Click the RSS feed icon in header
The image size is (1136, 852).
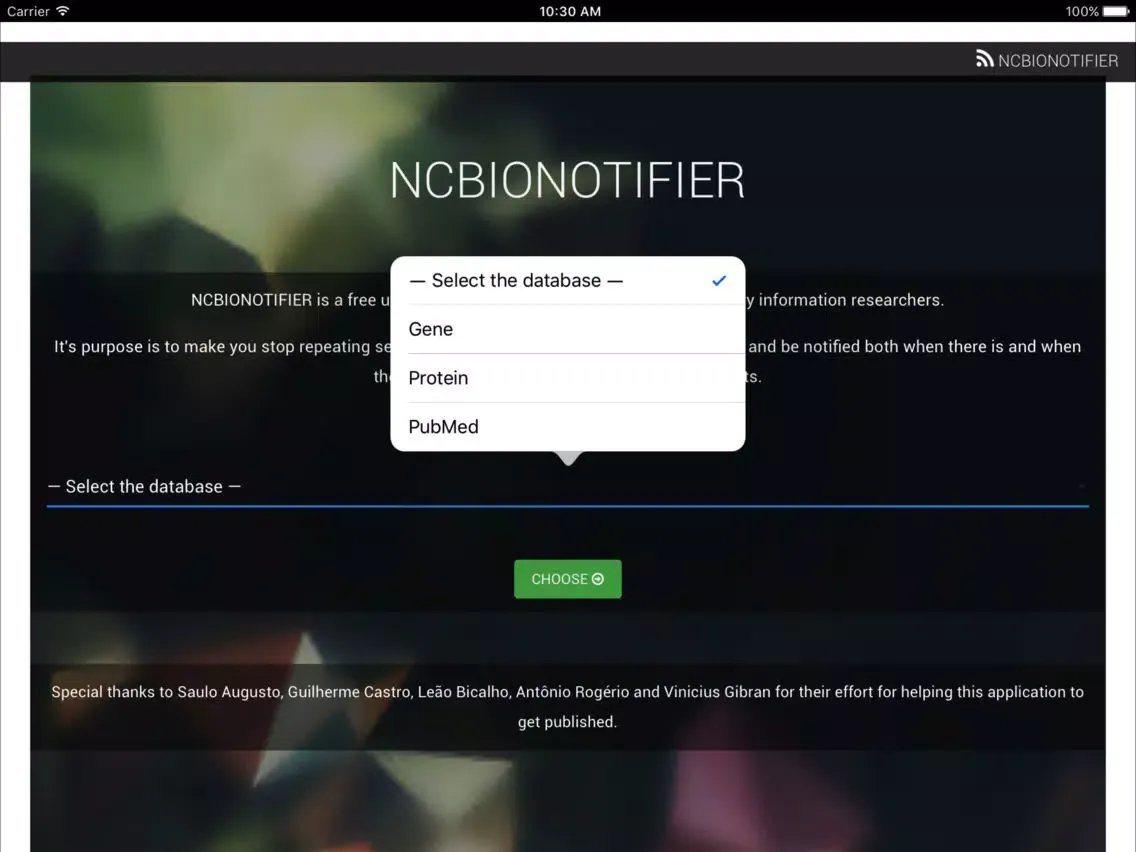(x=984, y=59)
